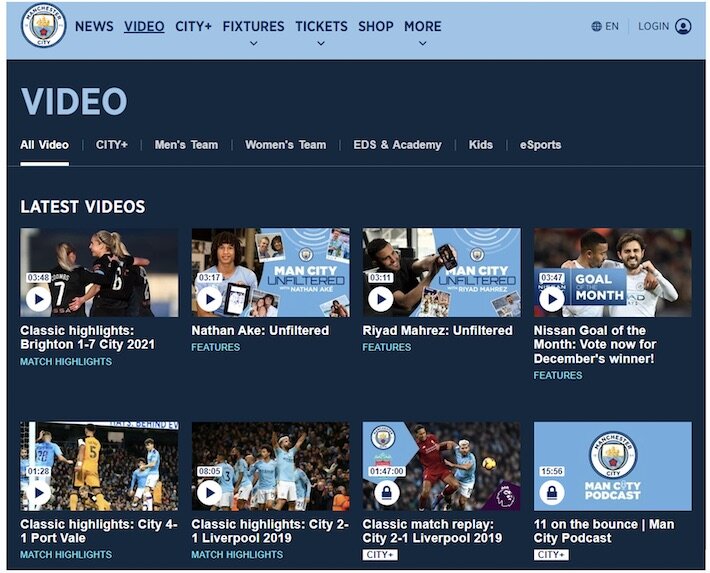Open 11 on the bounce podcast title
The width and height of the screenshot is (710, 573).
coord(604,531)
